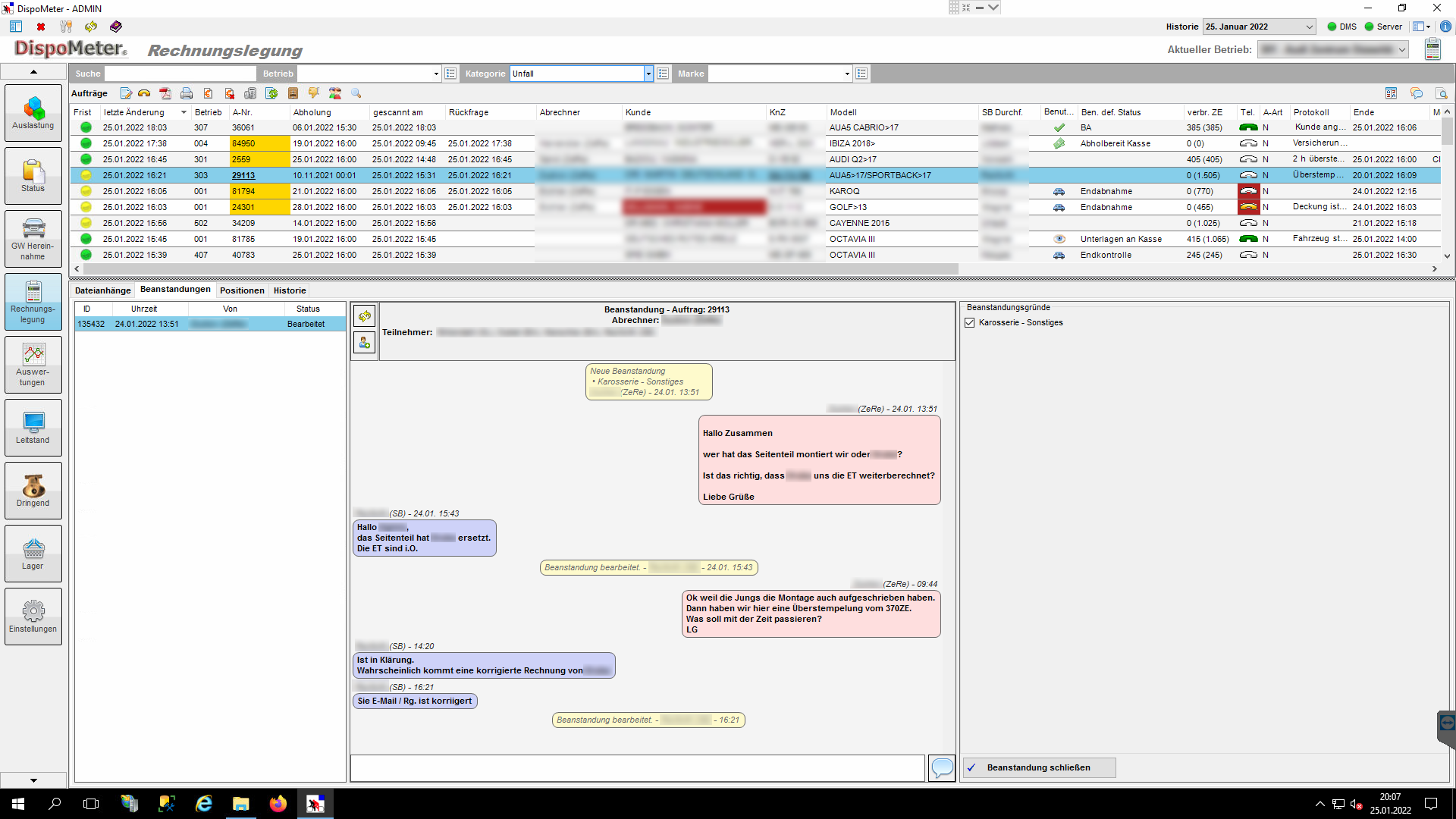Open the Einstellungen sidebar module
Viewport: 1456px width, 819px height.
33,616
